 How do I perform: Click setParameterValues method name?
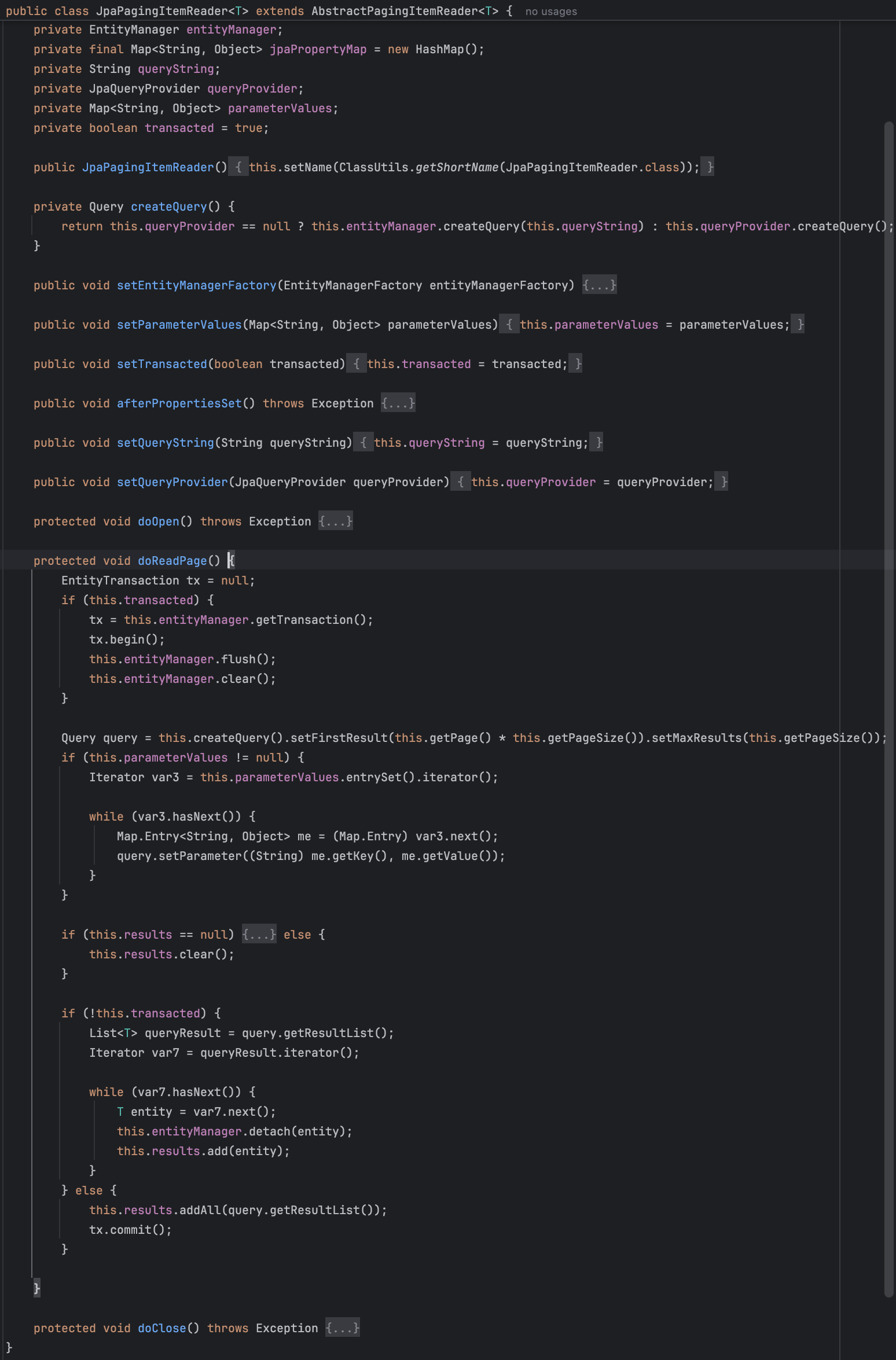[x=179, y=325]
